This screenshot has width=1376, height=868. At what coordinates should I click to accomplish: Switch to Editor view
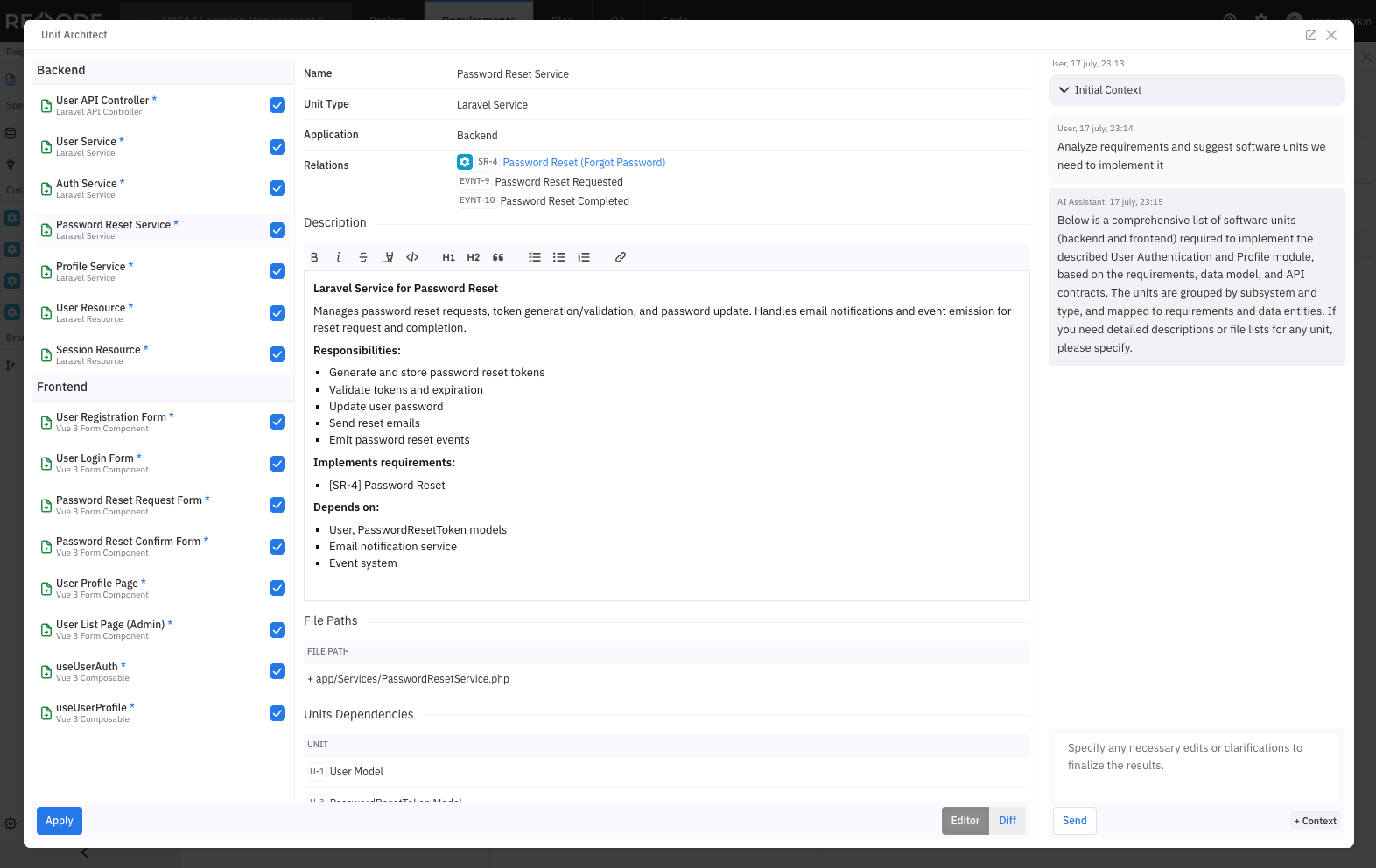965,821
